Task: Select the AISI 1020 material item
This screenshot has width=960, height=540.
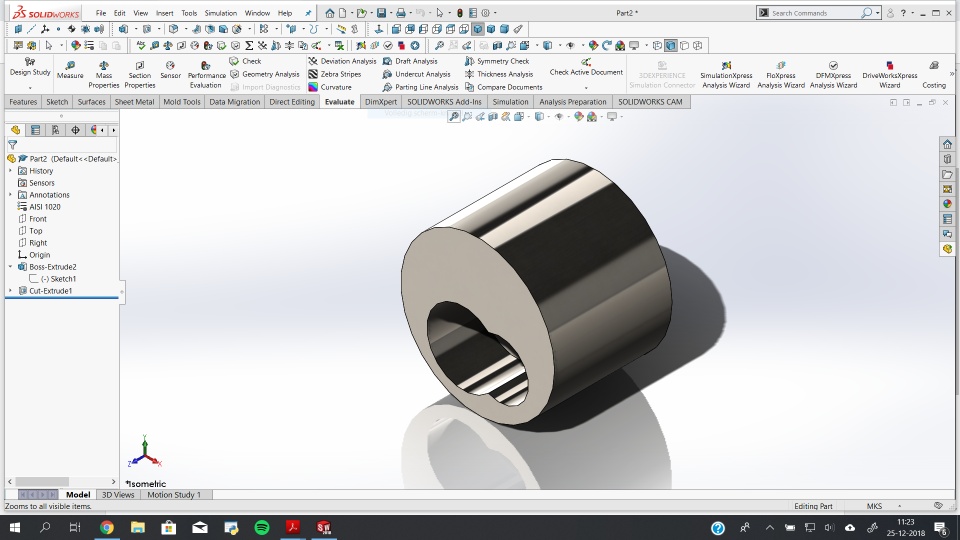Action: coord(39,207)
